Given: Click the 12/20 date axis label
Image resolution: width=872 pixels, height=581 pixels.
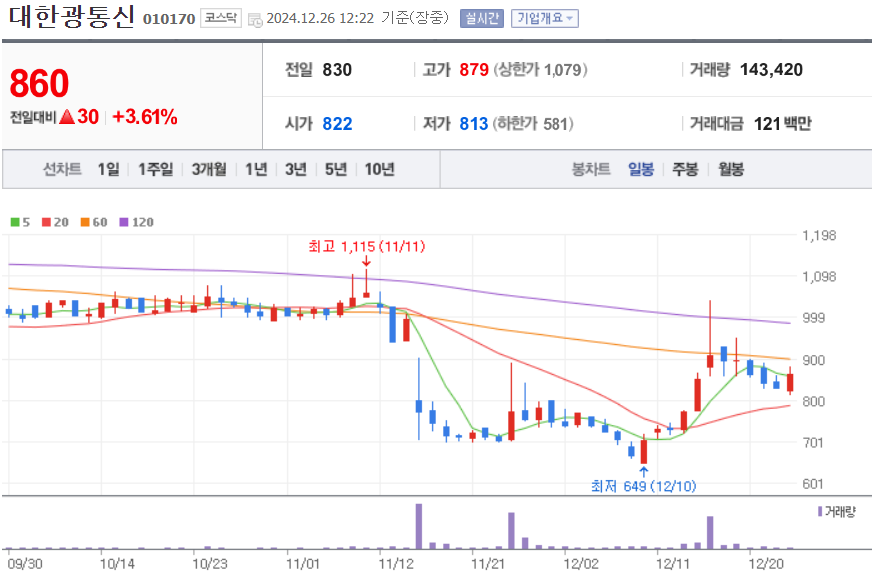Looking at the screenshot, I should pyautogui.click(x=766, y=564).
